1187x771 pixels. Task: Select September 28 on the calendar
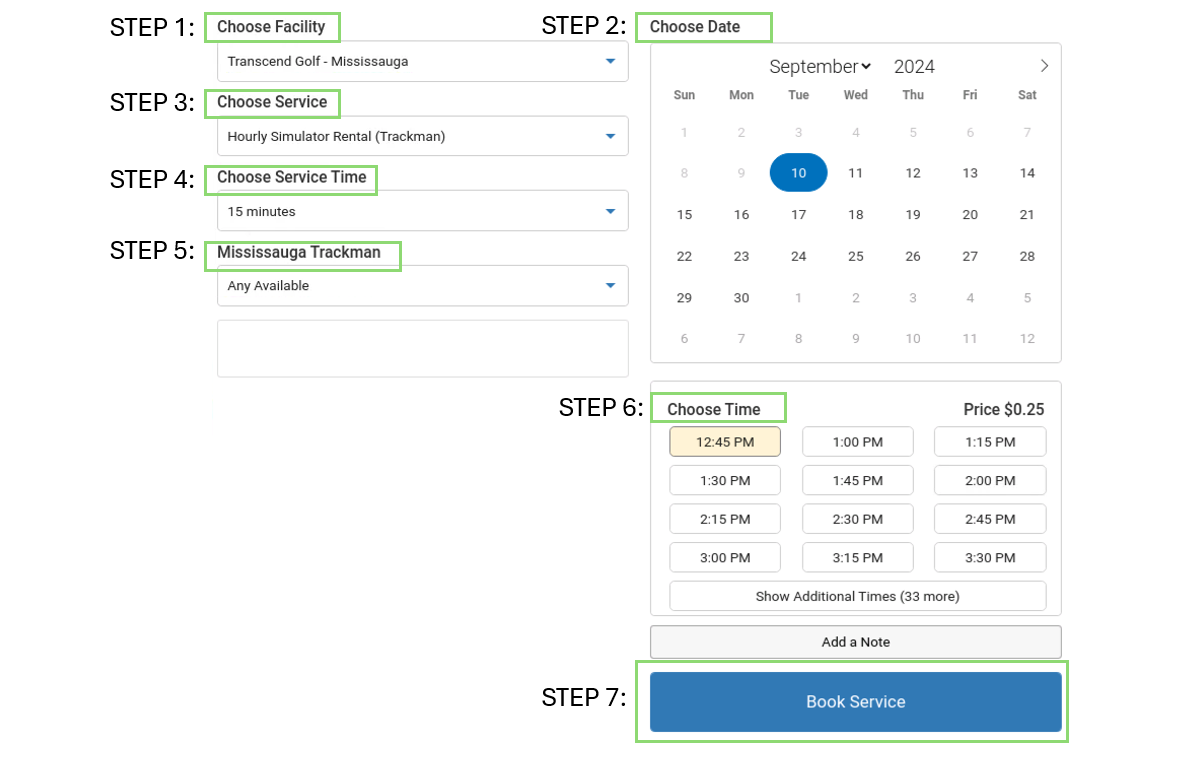1027,256
